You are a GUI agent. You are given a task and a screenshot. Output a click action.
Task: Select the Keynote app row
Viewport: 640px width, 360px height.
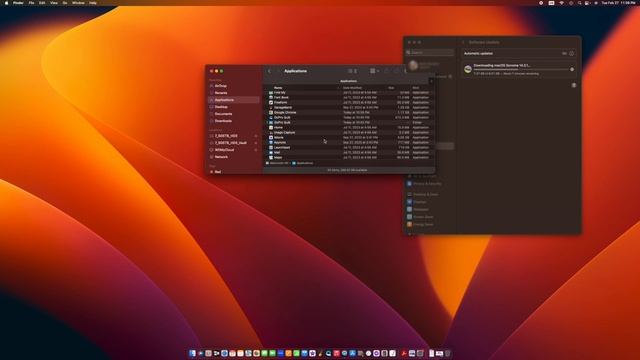[349, 142]
